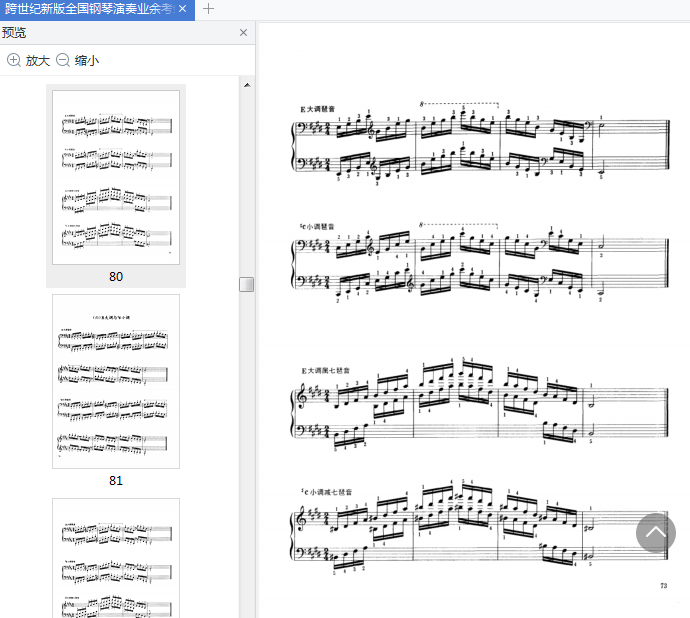This screenshot has height=618, width=690.
Task: Click the thumbnail scrollbar up arrow
Action: (x=247, y=85)
